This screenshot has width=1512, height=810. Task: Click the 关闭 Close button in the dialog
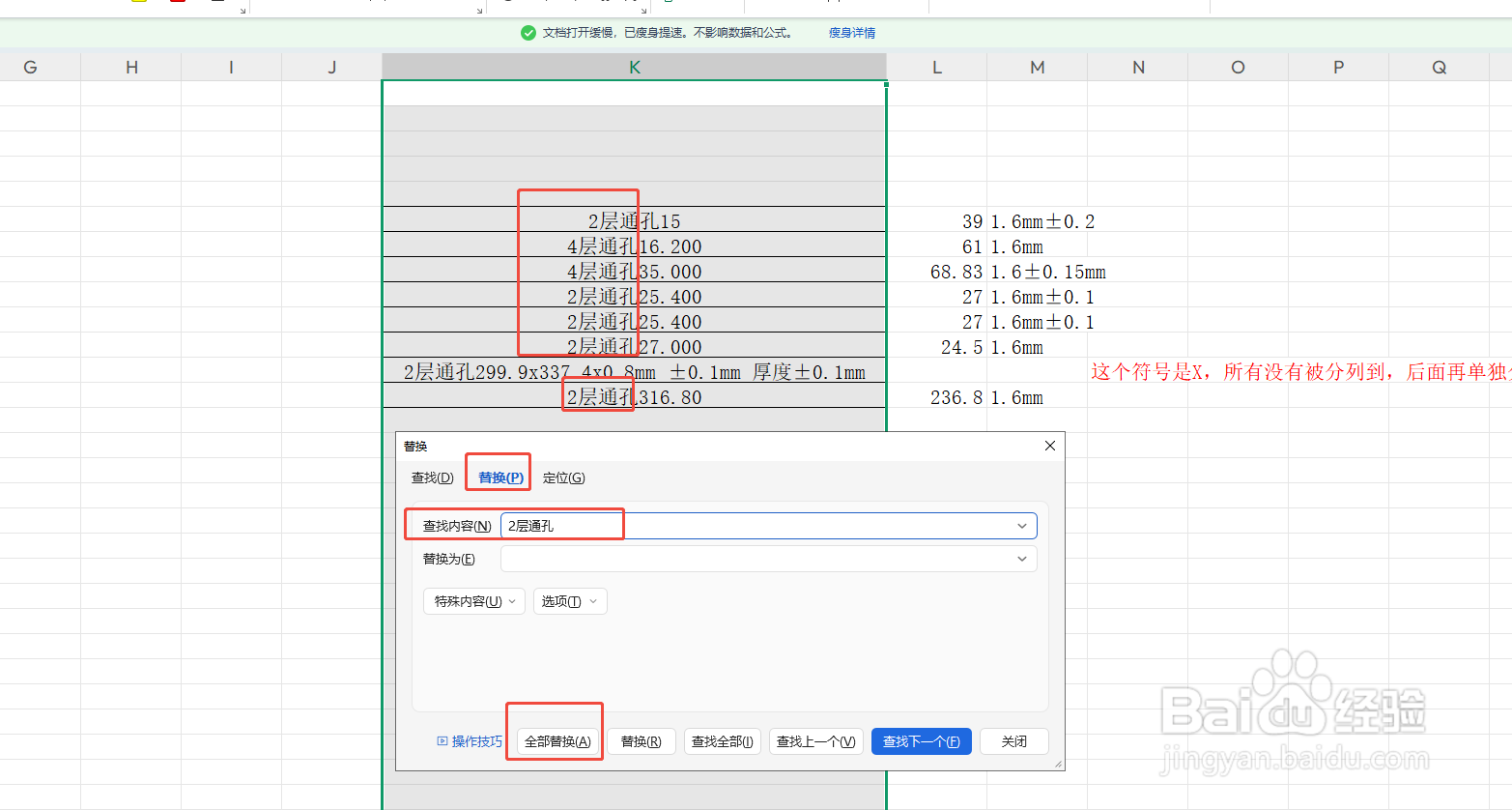1014,741
